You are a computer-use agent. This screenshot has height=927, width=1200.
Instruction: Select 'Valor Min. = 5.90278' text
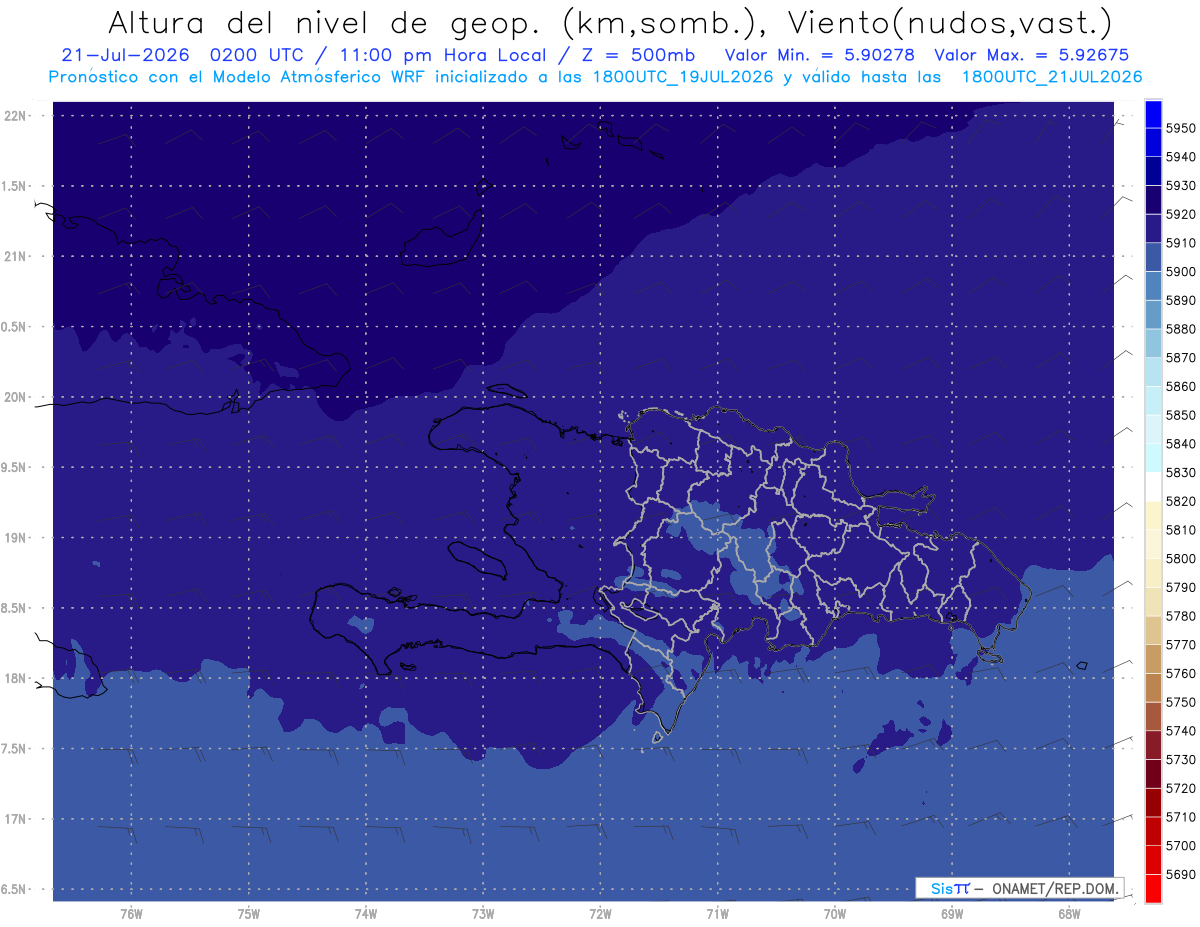[x=819, y=55]
